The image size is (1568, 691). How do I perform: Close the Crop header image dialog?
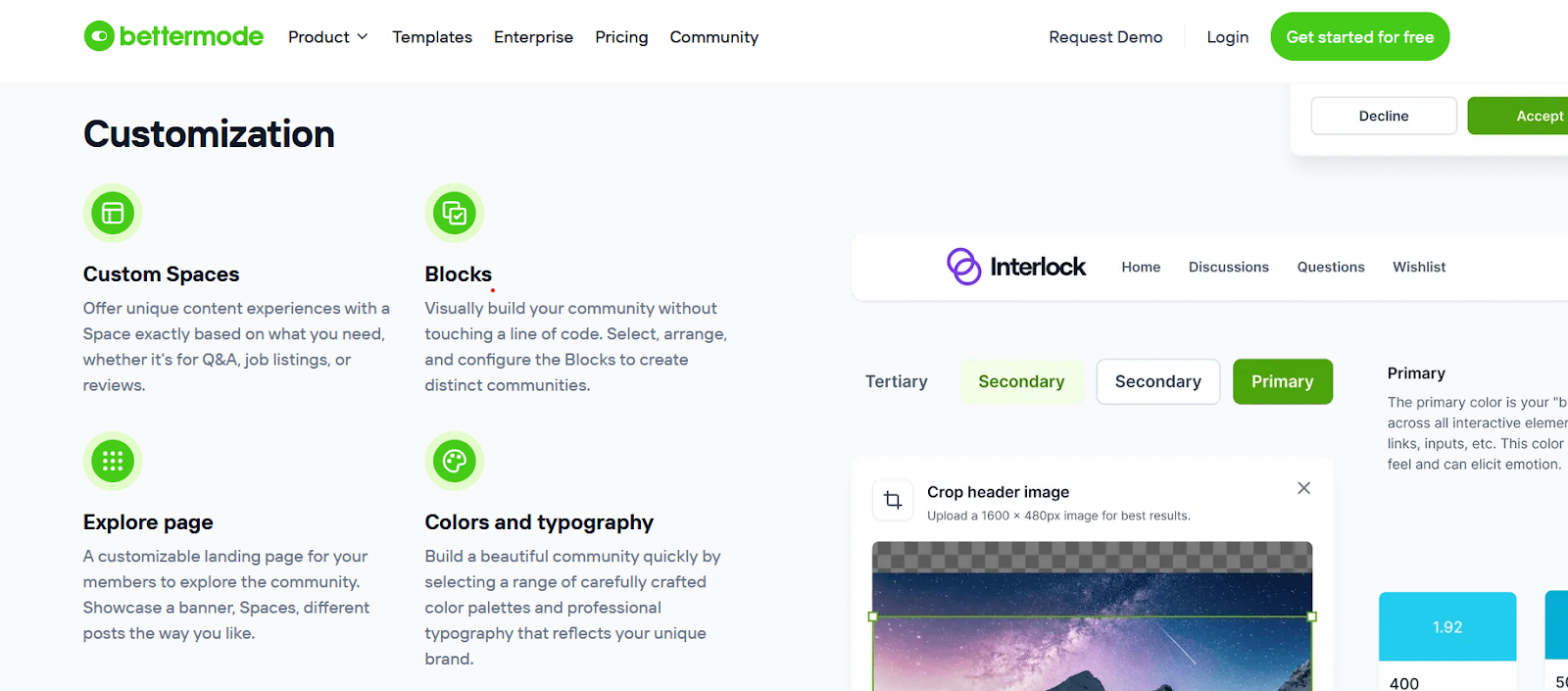coord(1303,488)
